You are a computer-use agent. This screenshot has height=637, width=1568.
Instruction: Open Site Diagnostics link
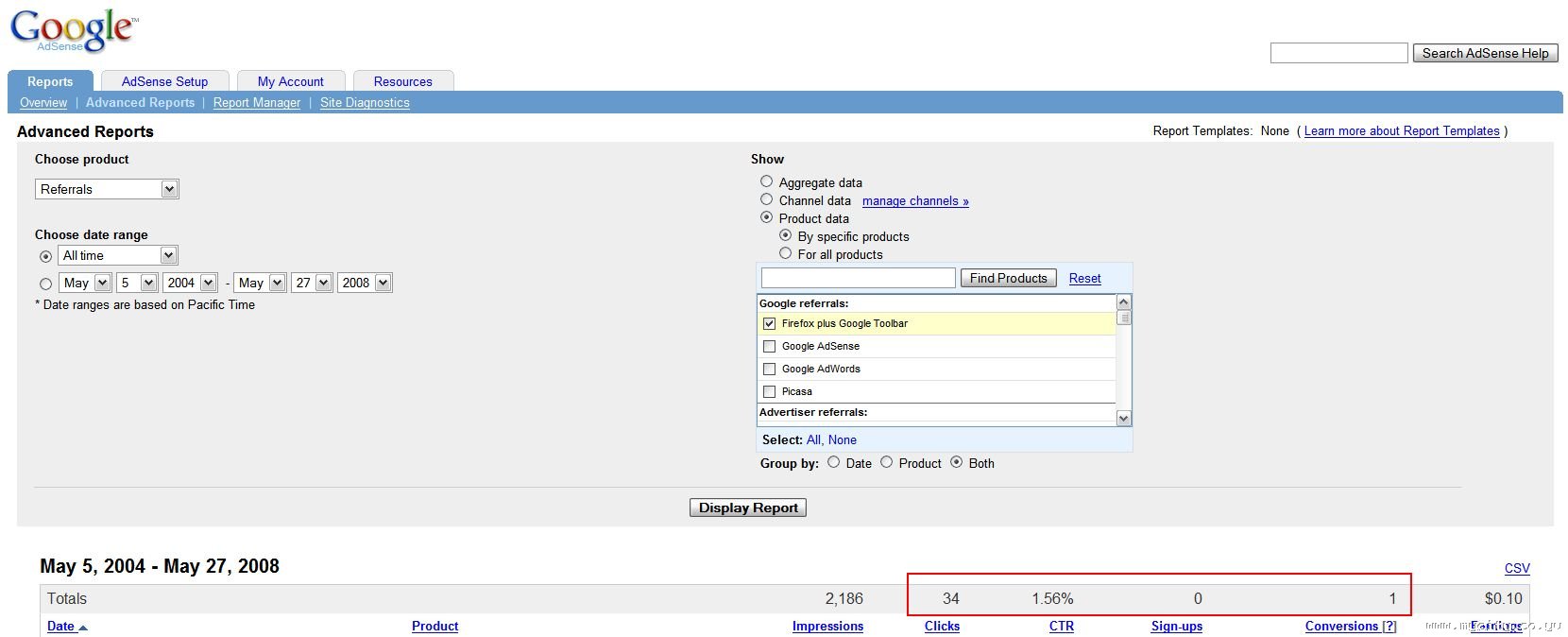365,103
